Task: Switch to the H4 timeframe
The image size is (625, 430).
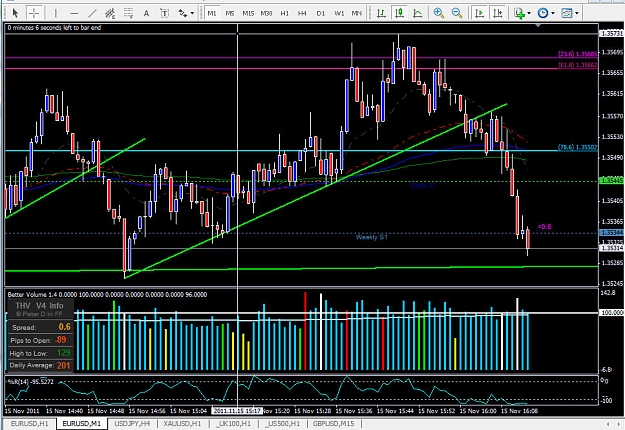Action: tap(302, 13)
